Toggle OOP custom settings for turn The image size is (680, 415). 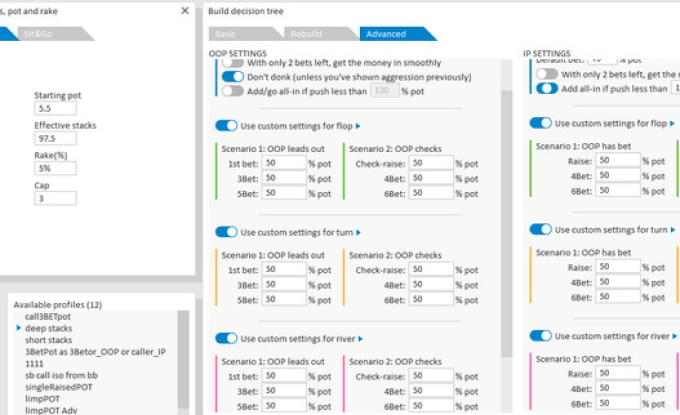(227, 232)
